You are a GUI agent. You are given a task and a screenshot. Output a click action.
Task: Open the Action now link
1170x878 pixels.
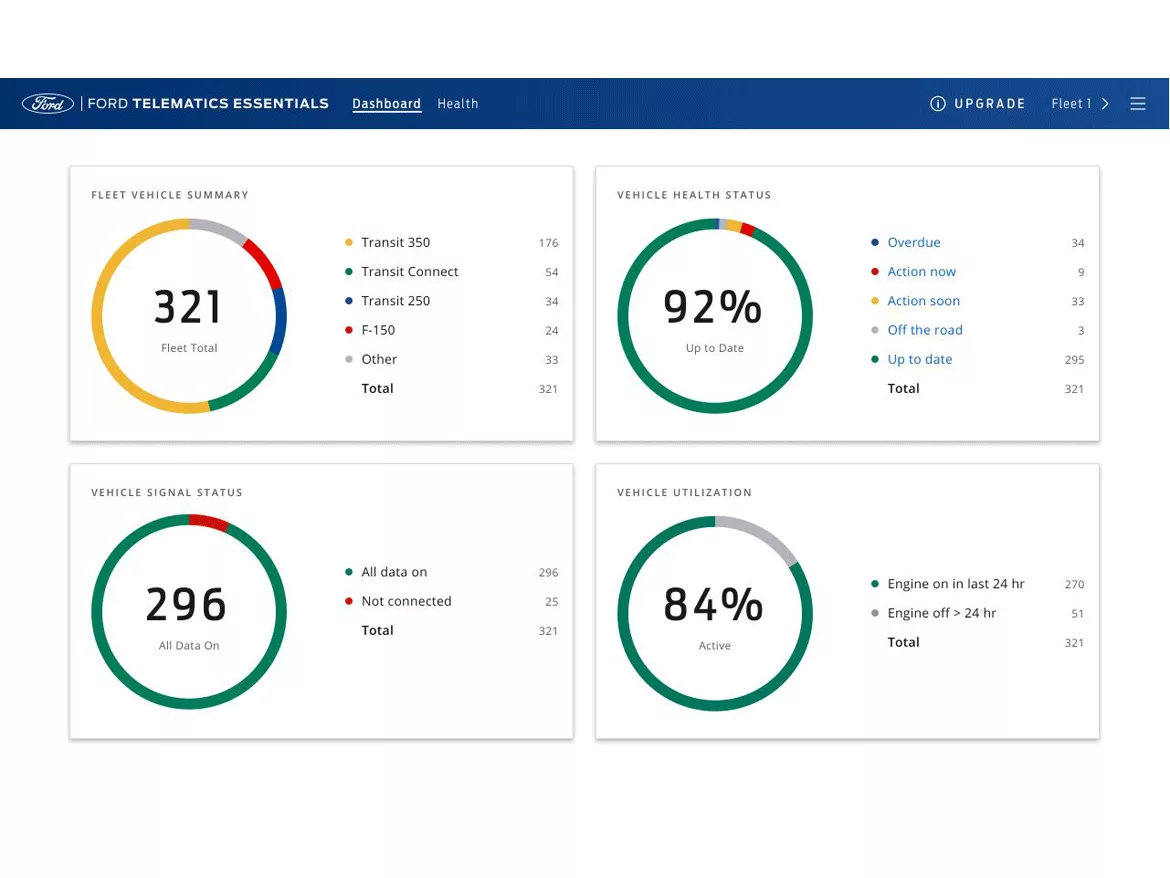(x=922, y=272)
